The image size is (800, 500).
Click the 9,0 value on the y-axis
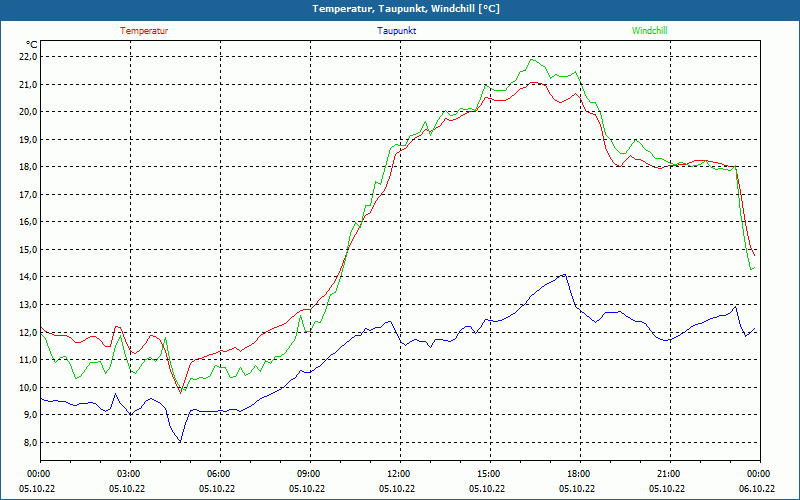click(30, 415)
